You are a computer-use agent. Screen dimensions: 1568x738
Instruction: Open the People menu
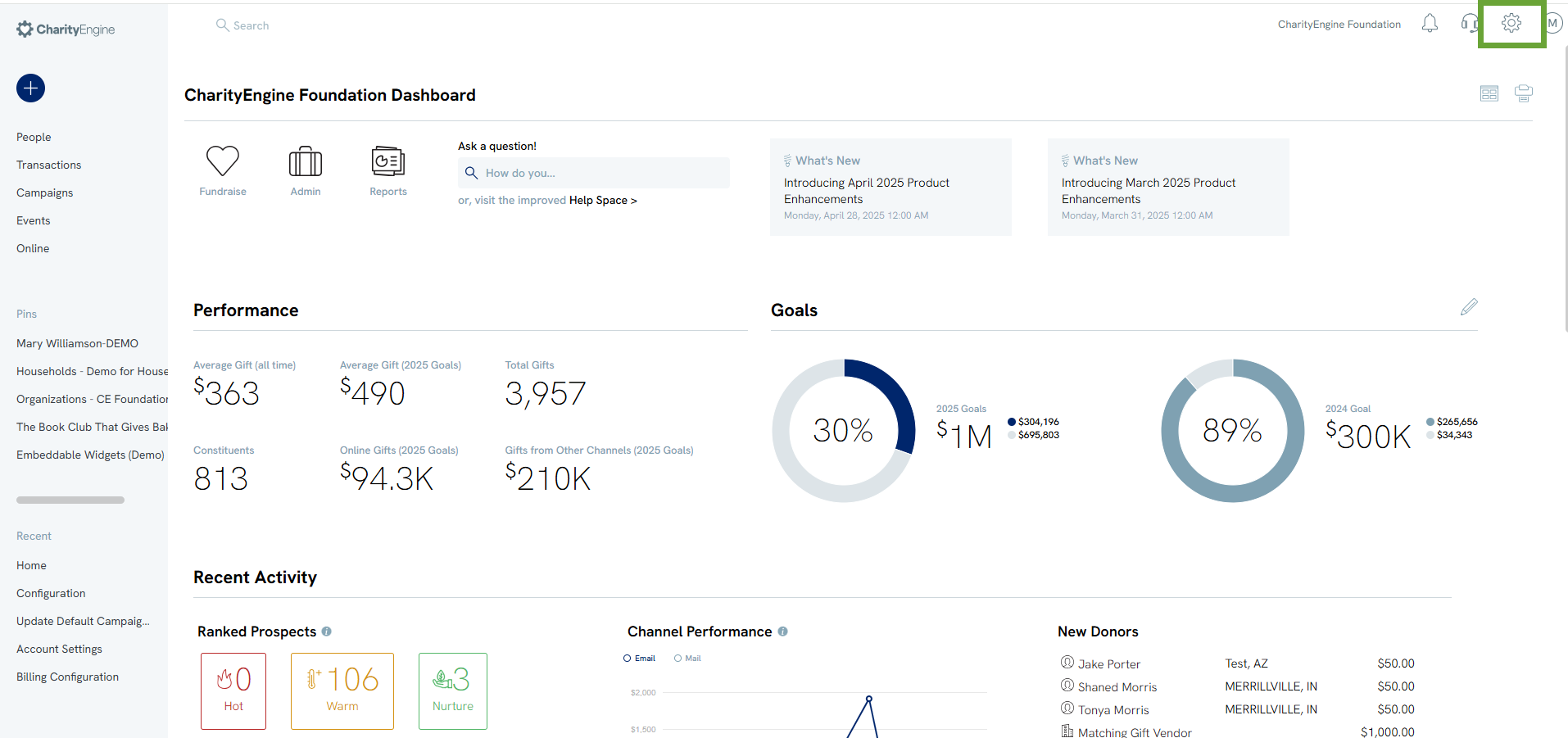click(34, 137)
